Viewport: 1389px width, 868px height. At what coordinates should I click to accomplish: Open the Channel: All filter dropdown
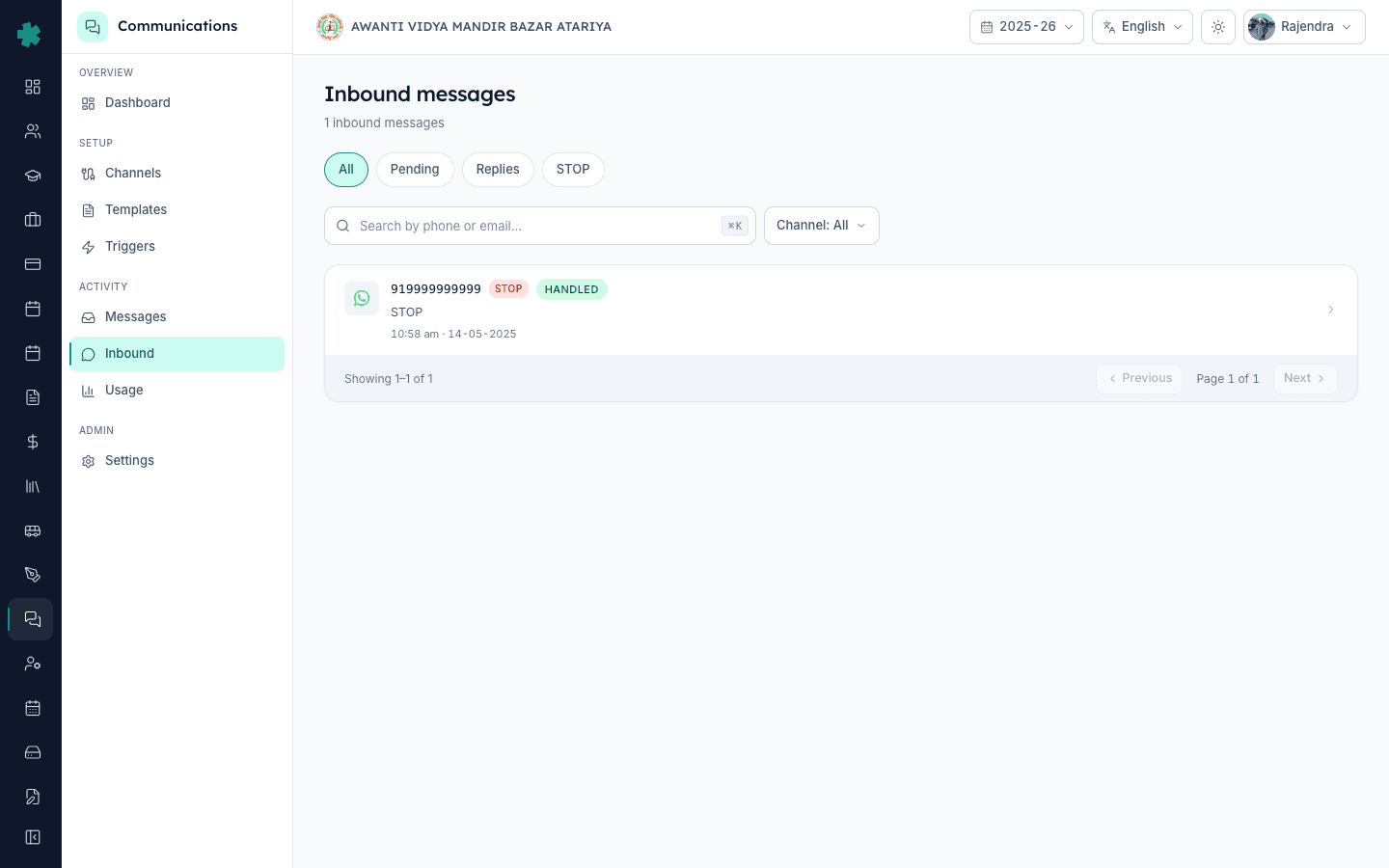coord(822,226)
